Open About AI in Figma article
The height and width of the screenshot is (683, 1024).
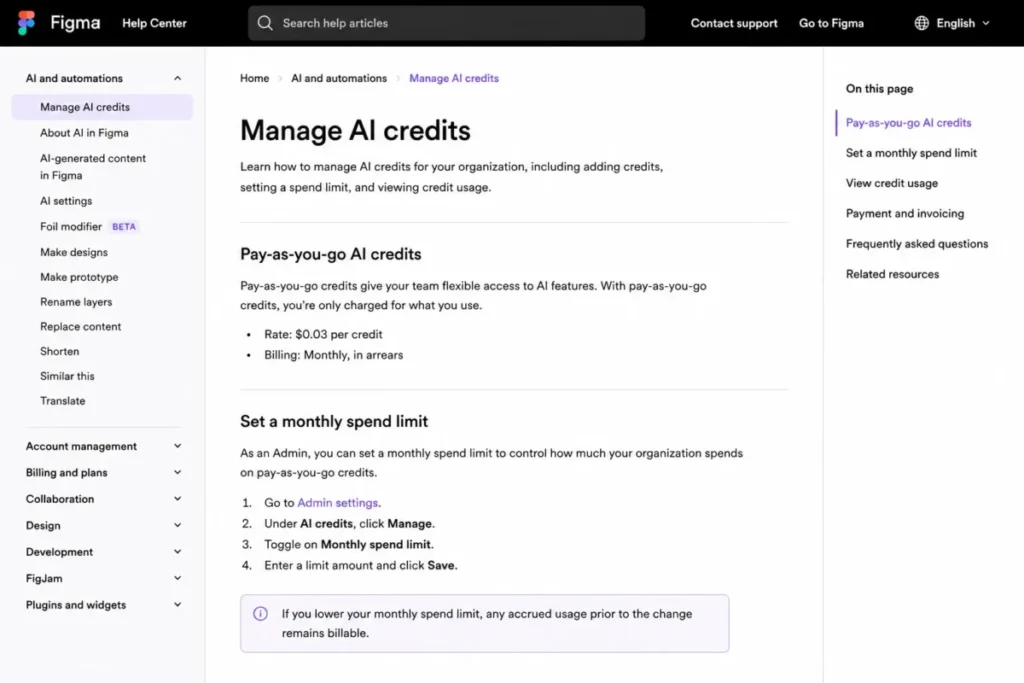coord(84,133)
